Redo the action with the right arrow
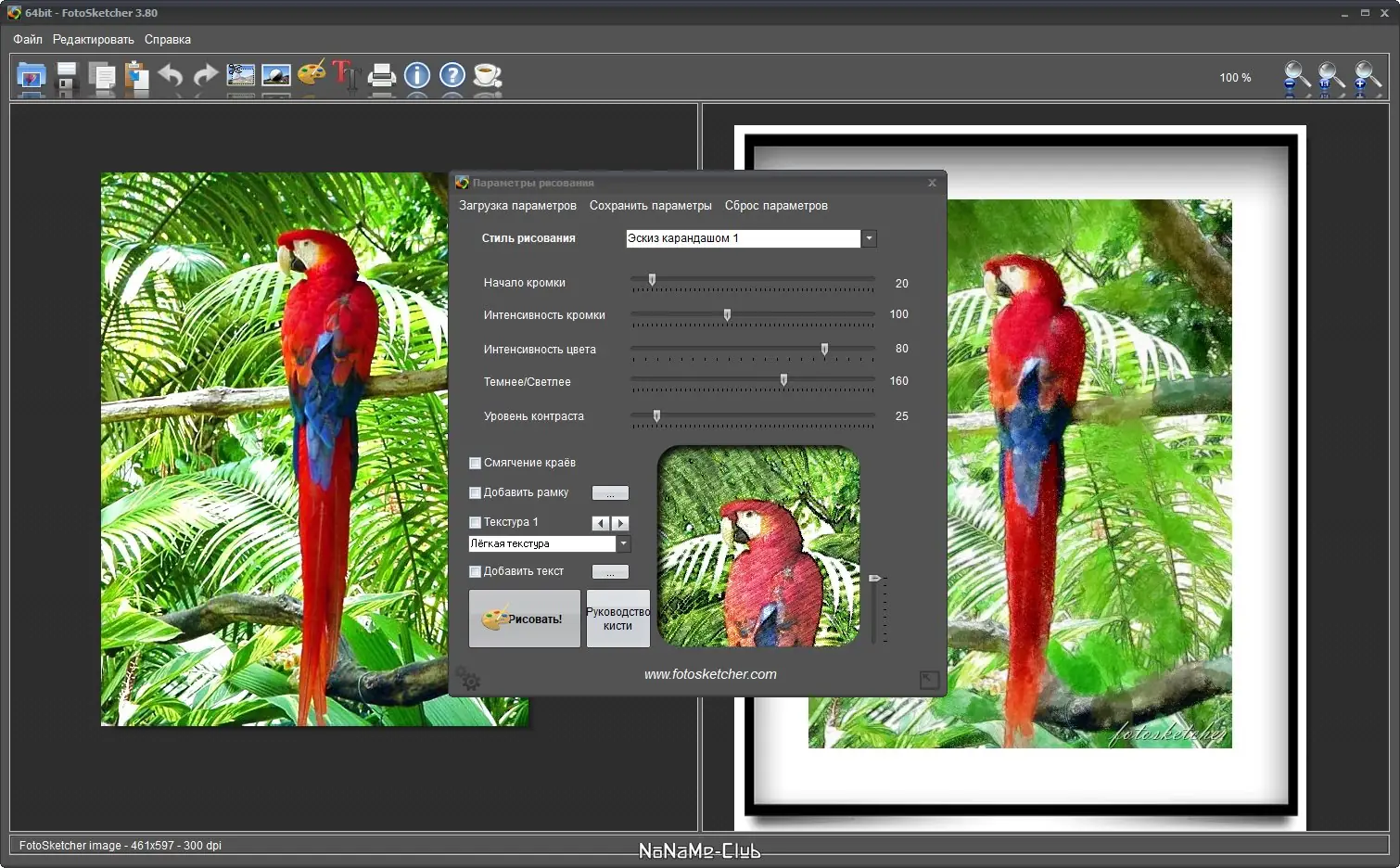 point(205,76)
